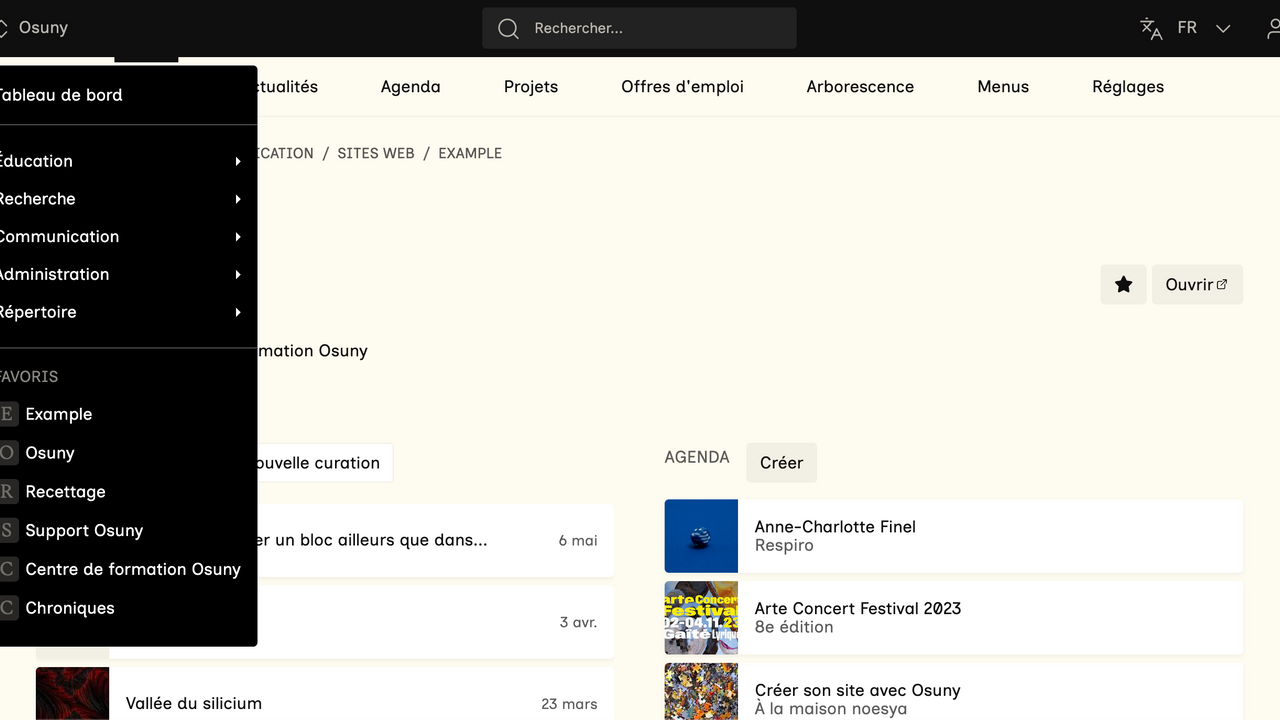Image resolution: width=1280 pixels, height=720 pixels.
Task: Click the Ouvrir button
Action: point(1196,285)
